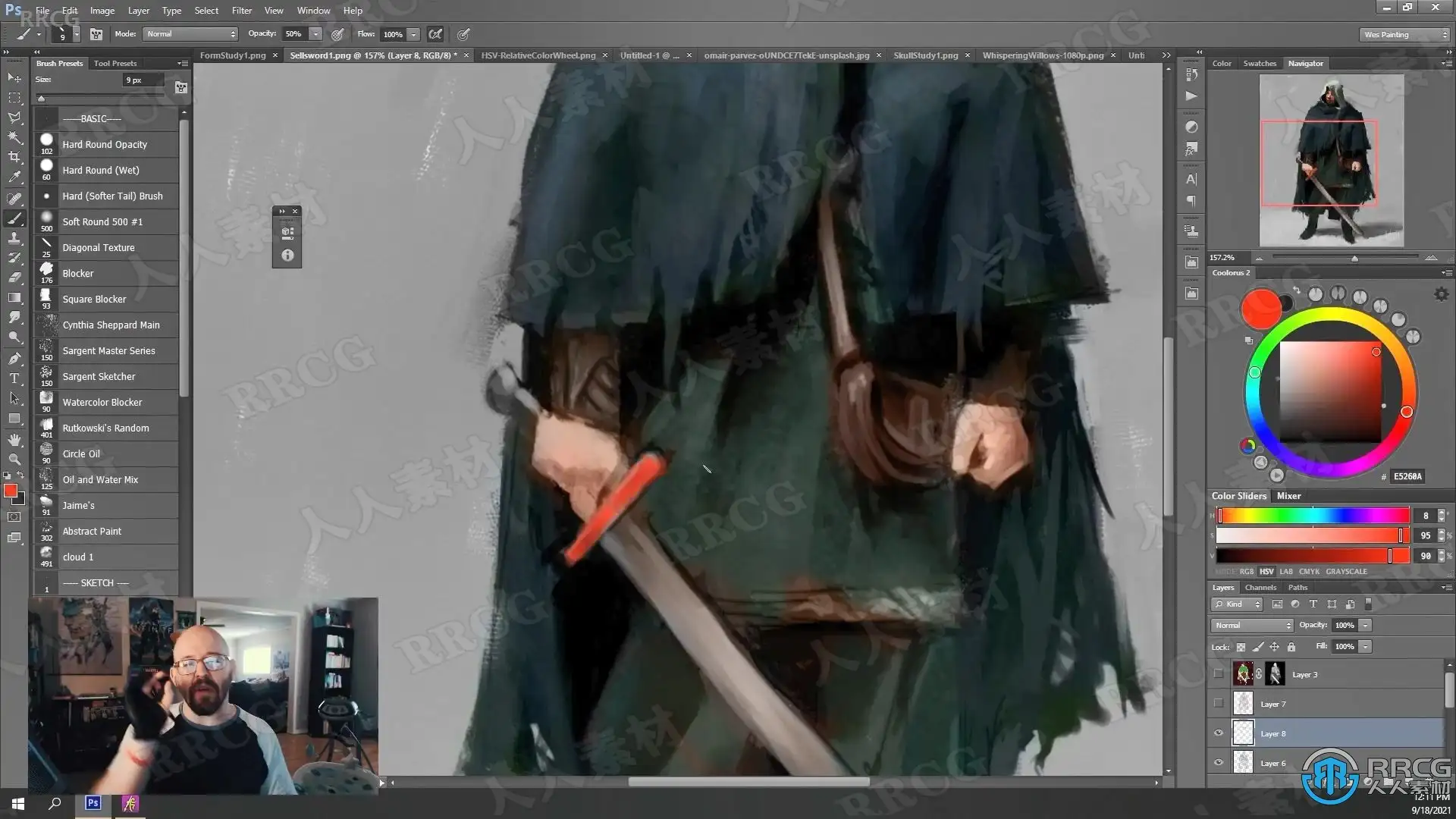
Task: Select the Crop tool
Action: point(14,157)
